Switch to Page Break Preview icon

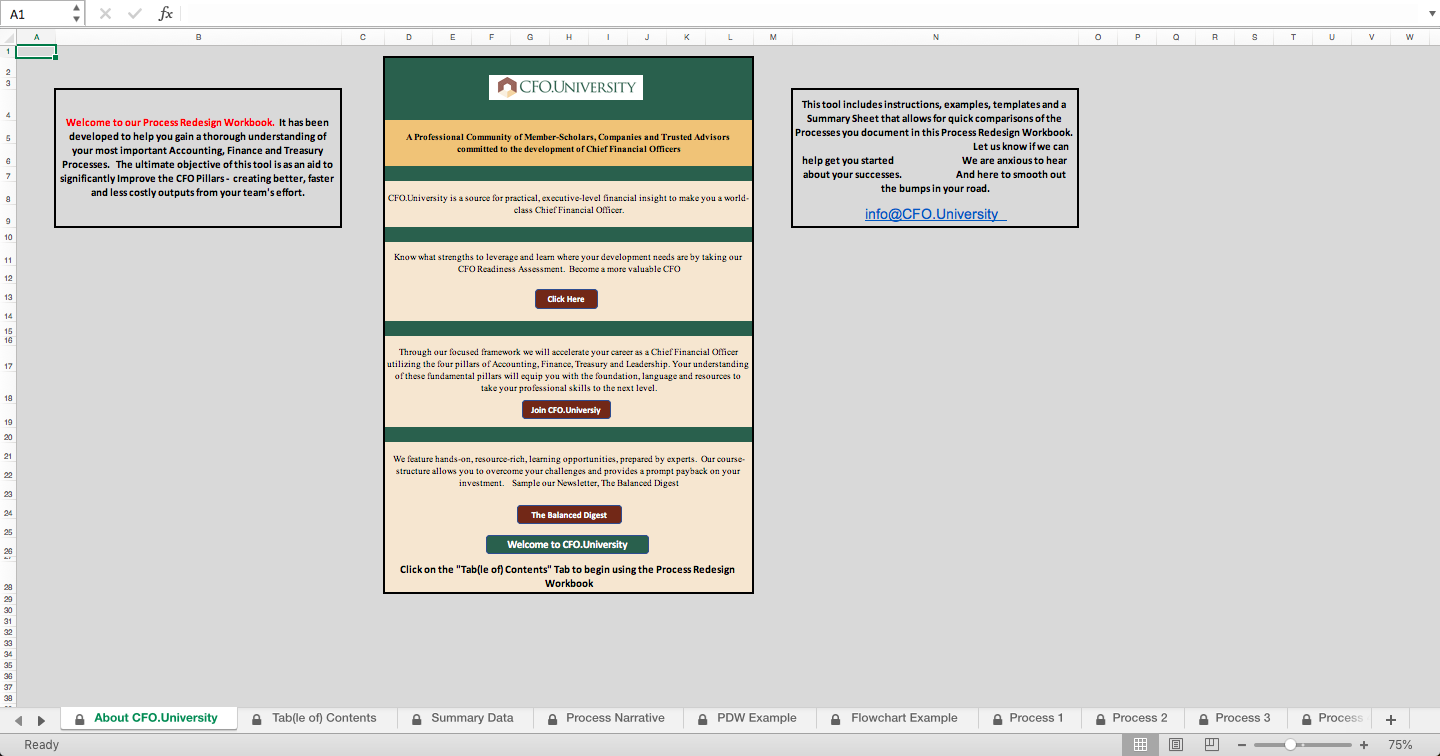[x=1211, y=745]
